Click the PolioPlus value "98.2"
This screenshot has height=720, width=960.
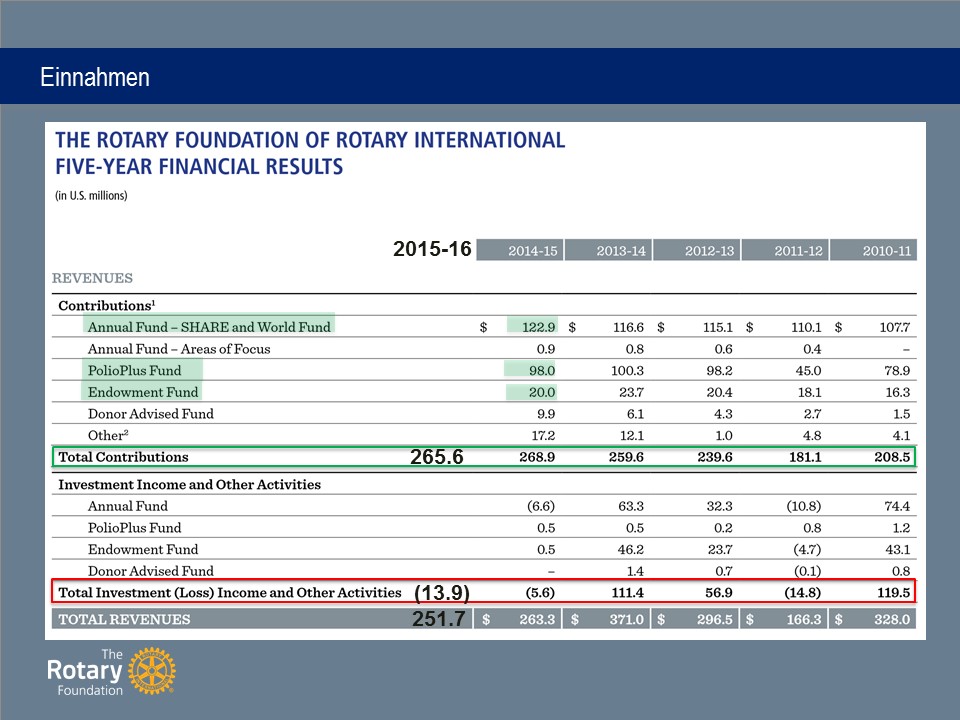(719, 370)
